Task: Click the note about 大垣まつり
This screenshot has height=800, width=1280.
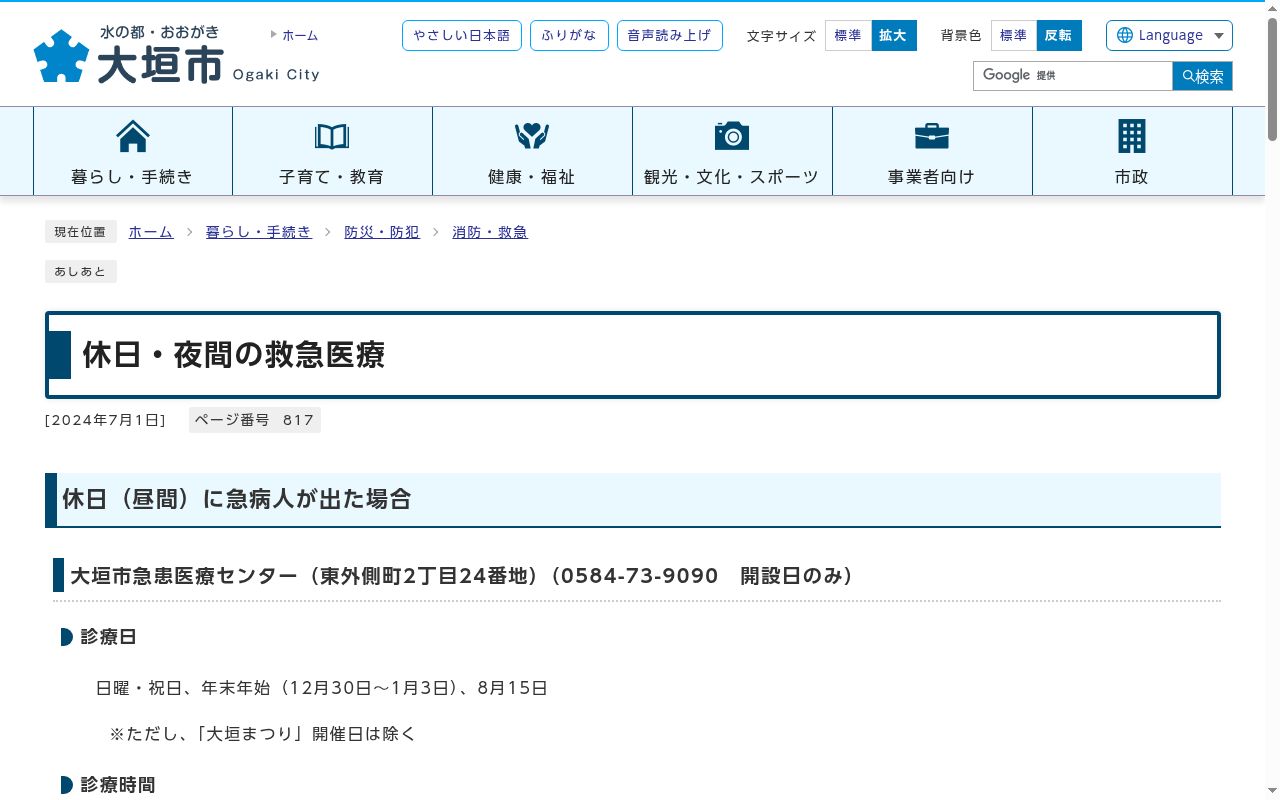Action: 263,734
